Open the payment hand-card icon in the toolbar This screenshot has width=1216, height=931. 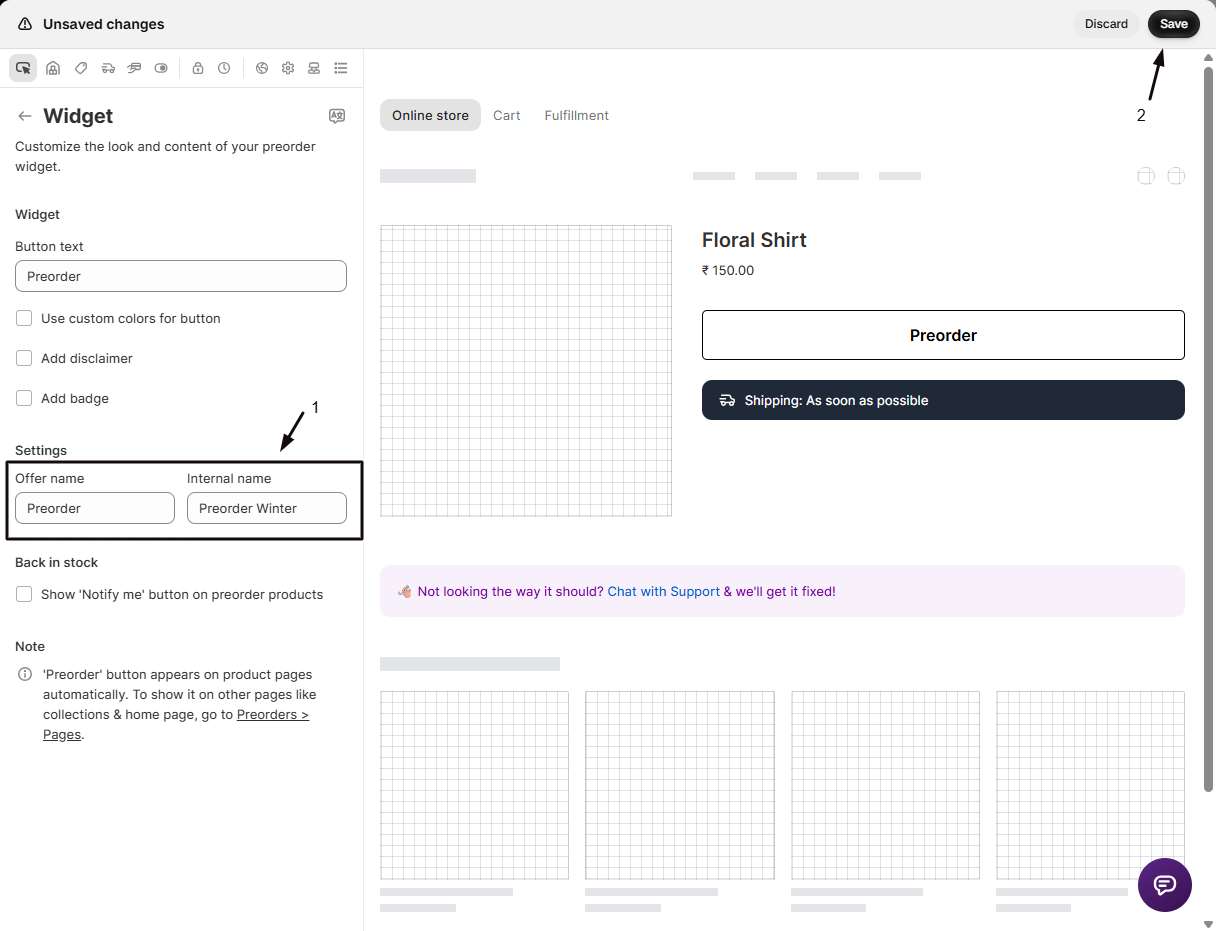[134, 68]
